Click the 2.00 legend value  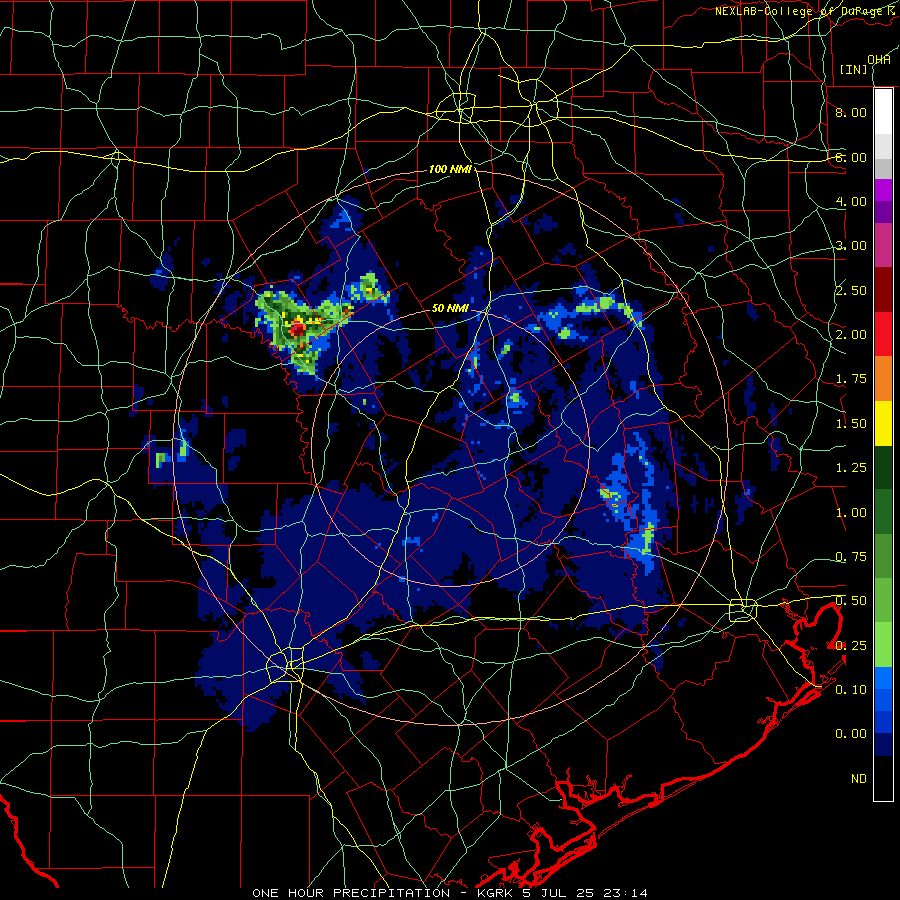(851, 335)
